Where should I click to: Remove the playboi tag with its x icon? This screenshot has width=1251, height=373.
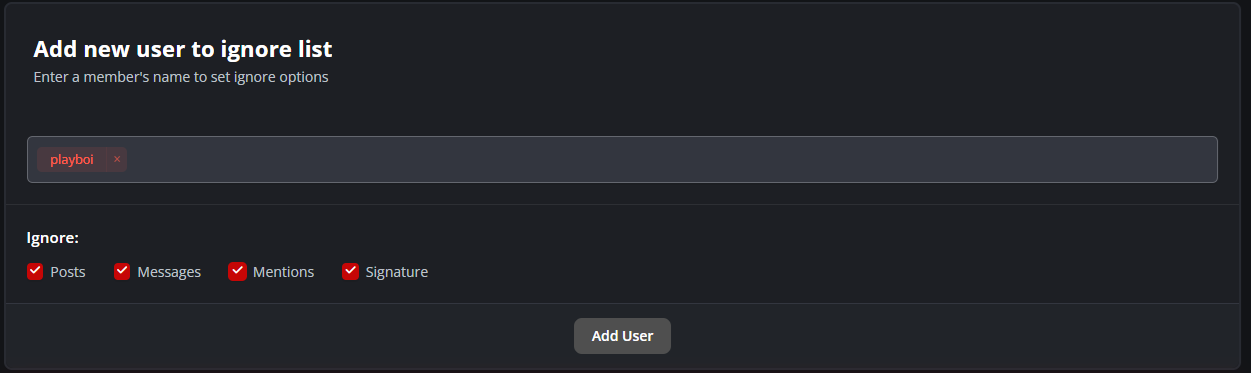(117, 159)
